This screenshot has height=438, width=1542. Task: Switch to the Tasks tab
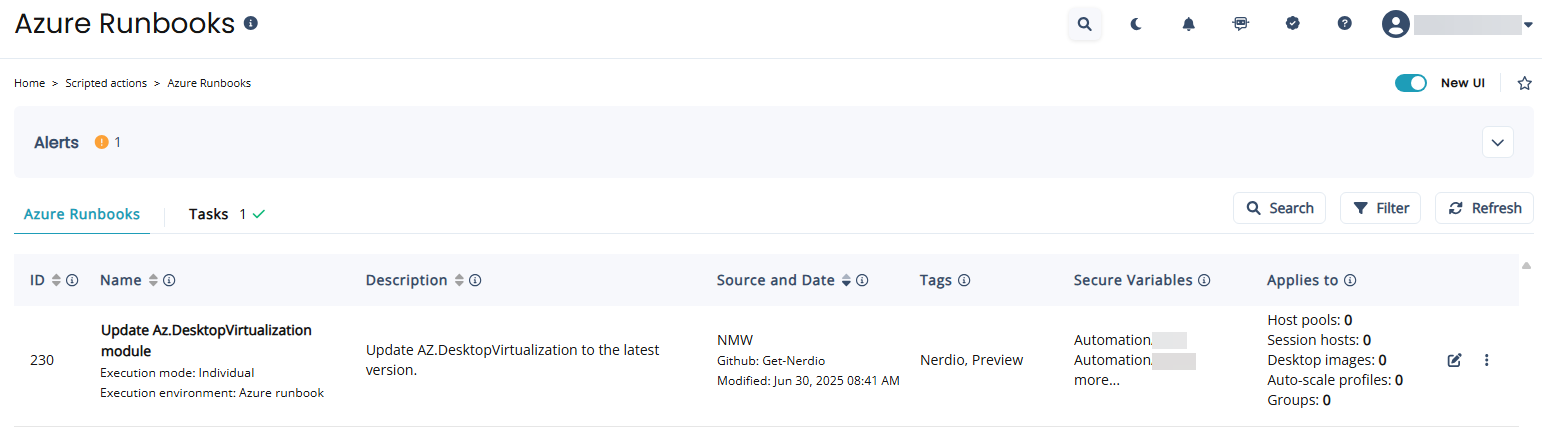[x=227, y=214]
